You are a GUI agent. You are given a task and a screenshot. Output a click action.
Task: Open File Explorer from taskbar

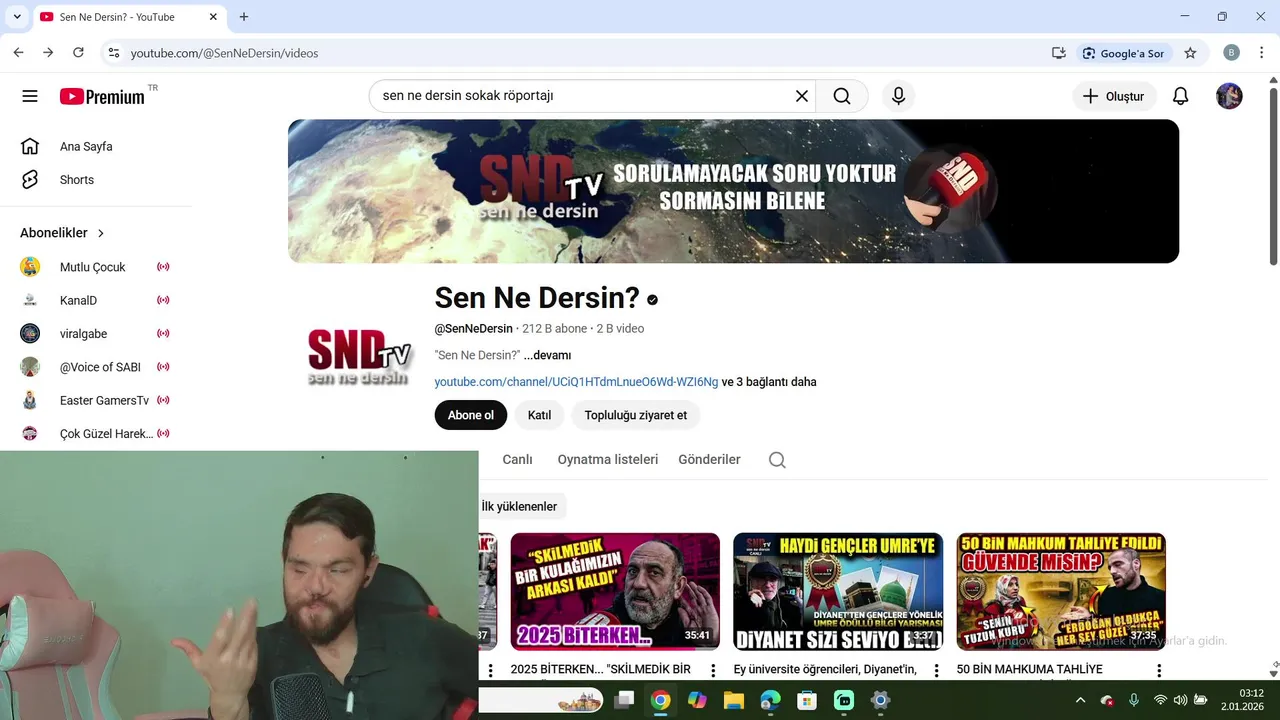pyautogui.click(x=734, y=700)
